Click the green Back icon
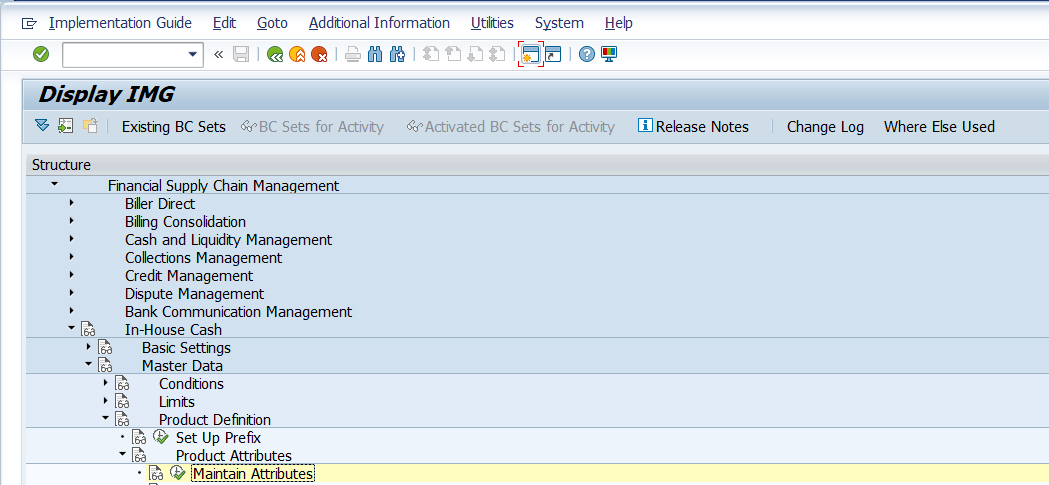Viewport: 1049px width, 485px height. (275, 55)
